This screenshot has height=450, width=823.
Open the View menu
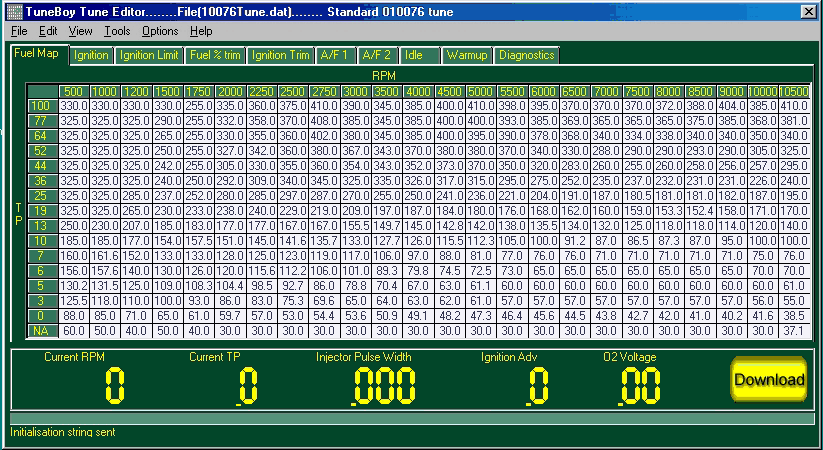tap(80, 31)
